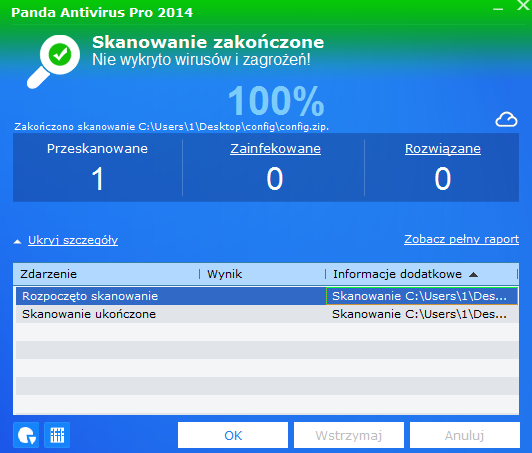This screenshot has height=453, width=532.
Task: Click the Zainfekowane count 0
Action: (274, 178)
